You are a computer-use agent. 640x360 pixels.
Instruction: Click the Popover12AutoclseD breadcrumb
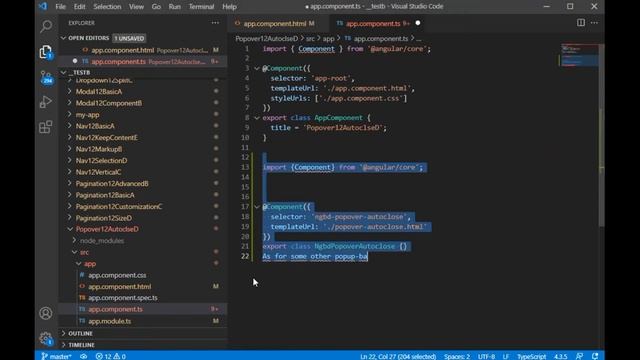tap(267, 38)
